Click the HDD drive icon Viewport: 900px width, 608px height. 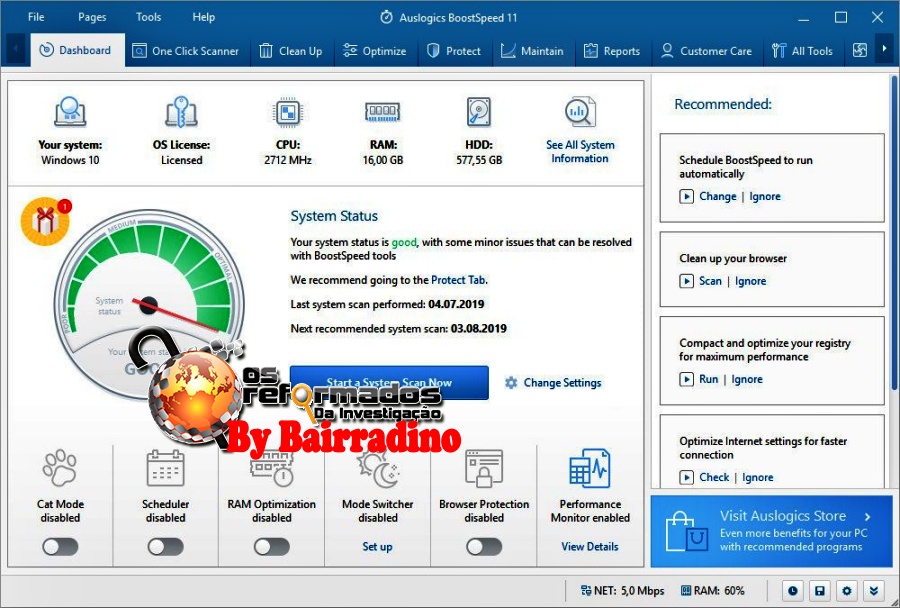tap(479, 112)
